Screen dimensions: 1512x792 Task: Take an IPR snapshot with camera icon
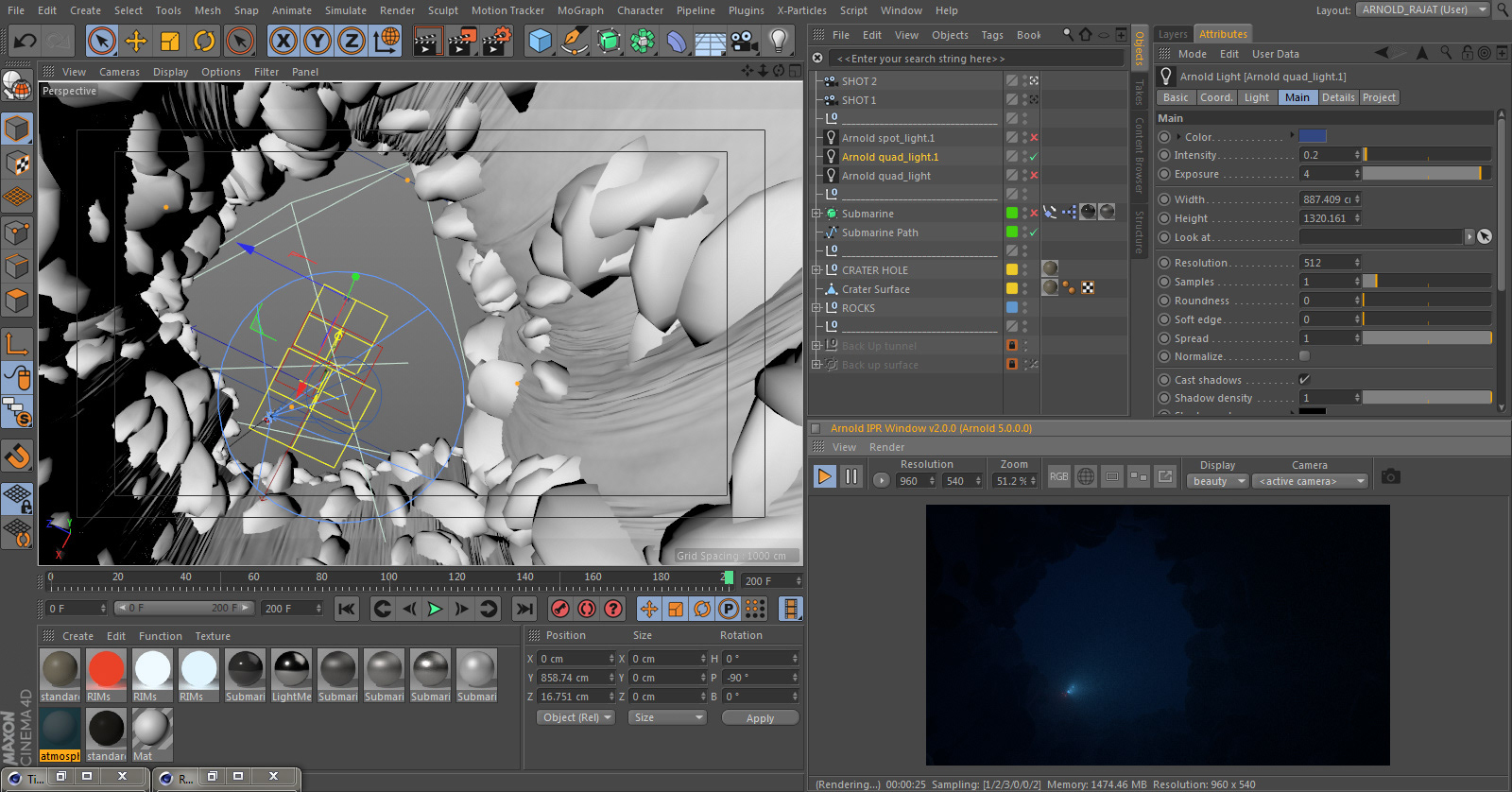1390,477
